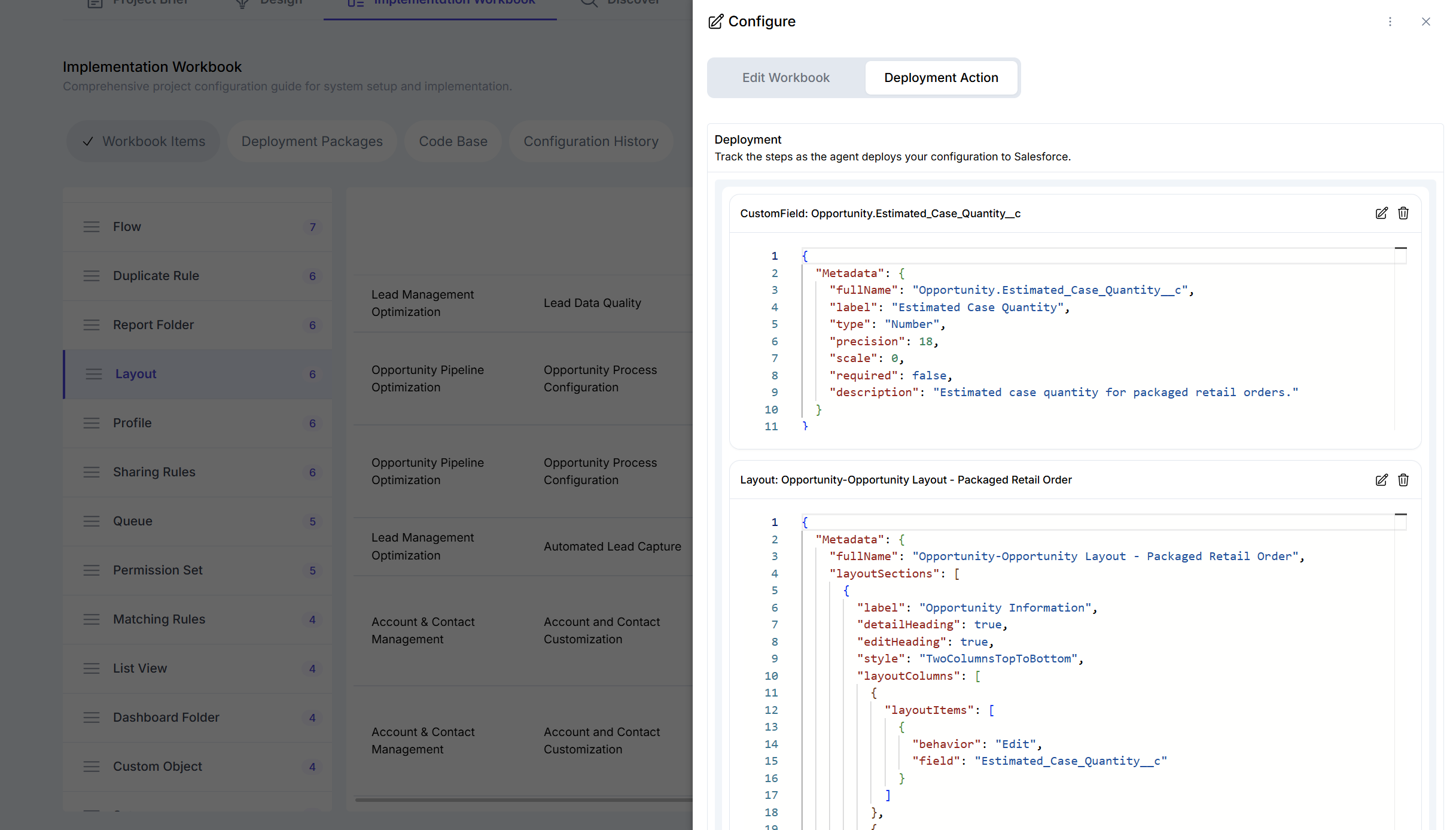Select the Queue workbook item
The image size is (1456, 830).
click(197, 521)
